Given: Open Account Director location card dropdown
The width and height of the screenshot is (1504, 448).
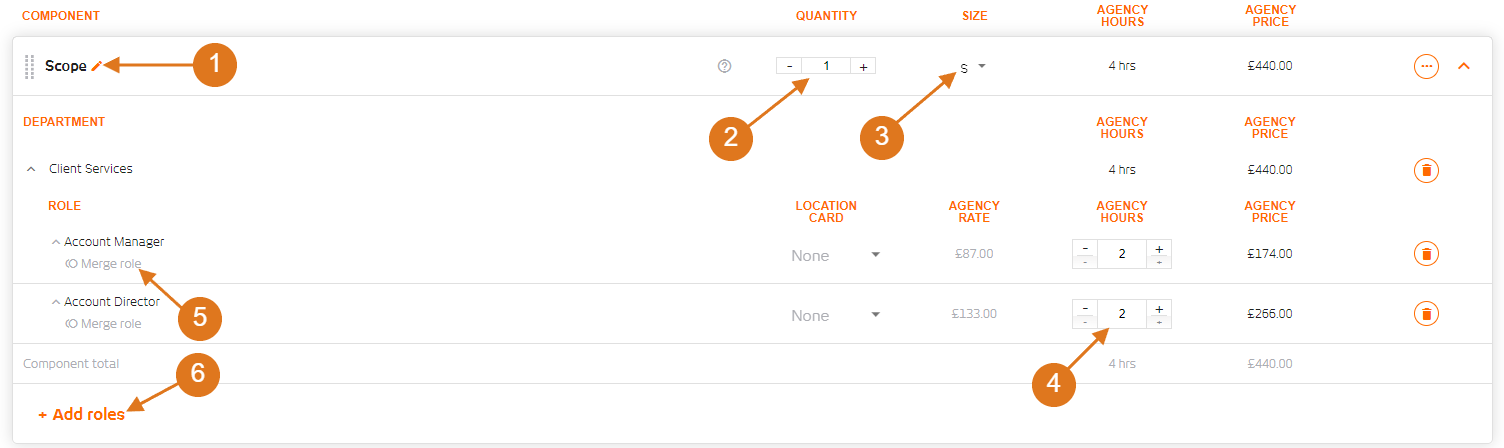Looking at the screenshot, I should click(x=836, y=315).
